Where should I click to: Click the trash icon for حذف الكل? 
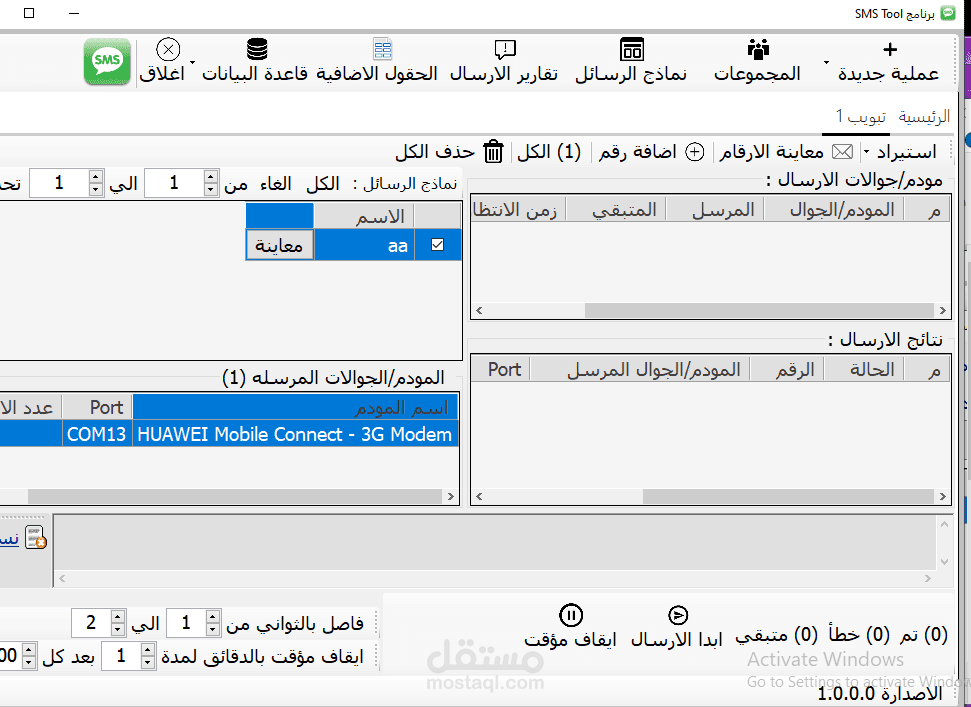[x=493, y=152]
